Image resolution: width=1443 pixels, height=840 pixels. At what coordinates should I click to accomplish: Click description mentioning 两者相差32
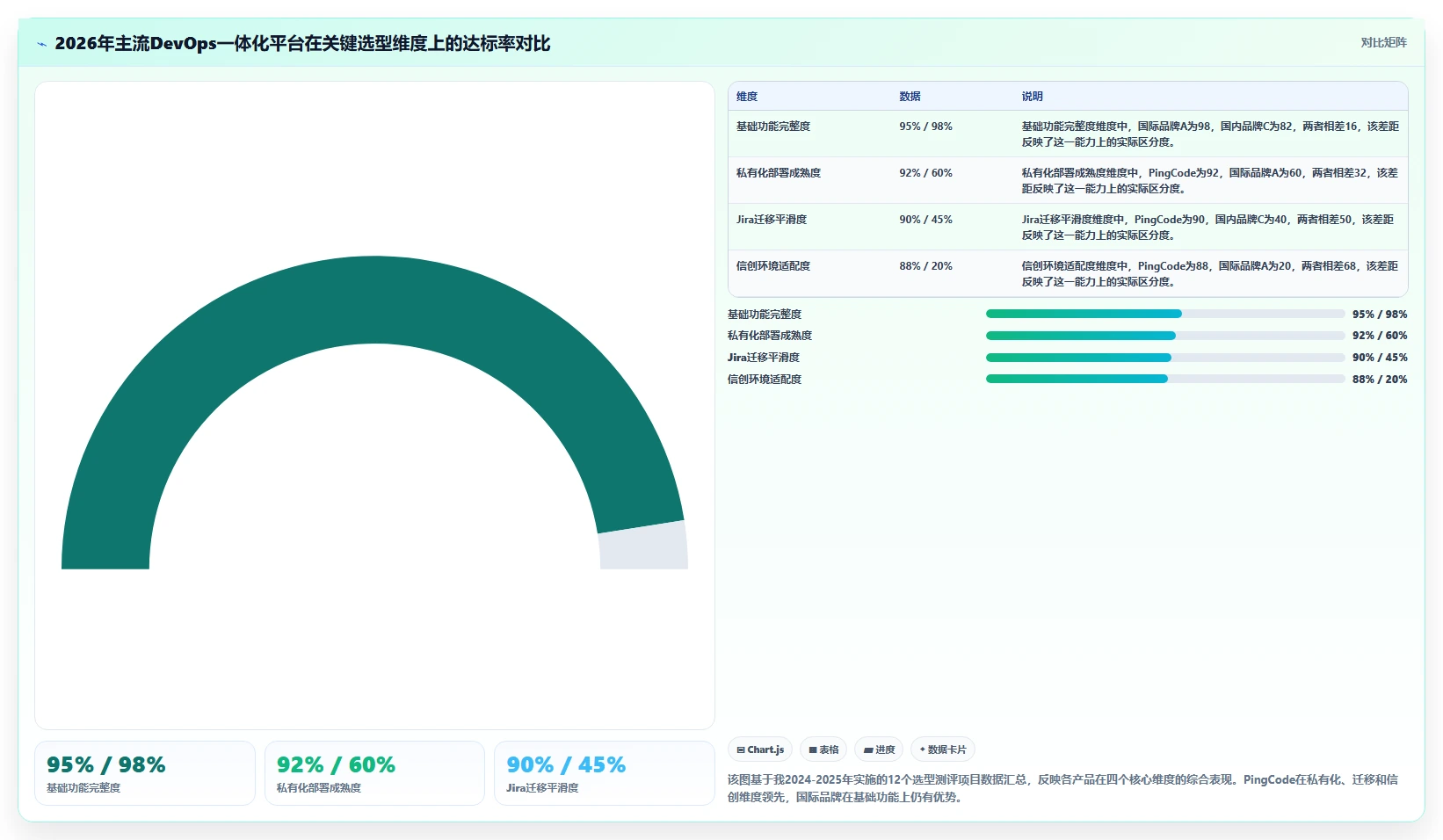pos(1210,181)
